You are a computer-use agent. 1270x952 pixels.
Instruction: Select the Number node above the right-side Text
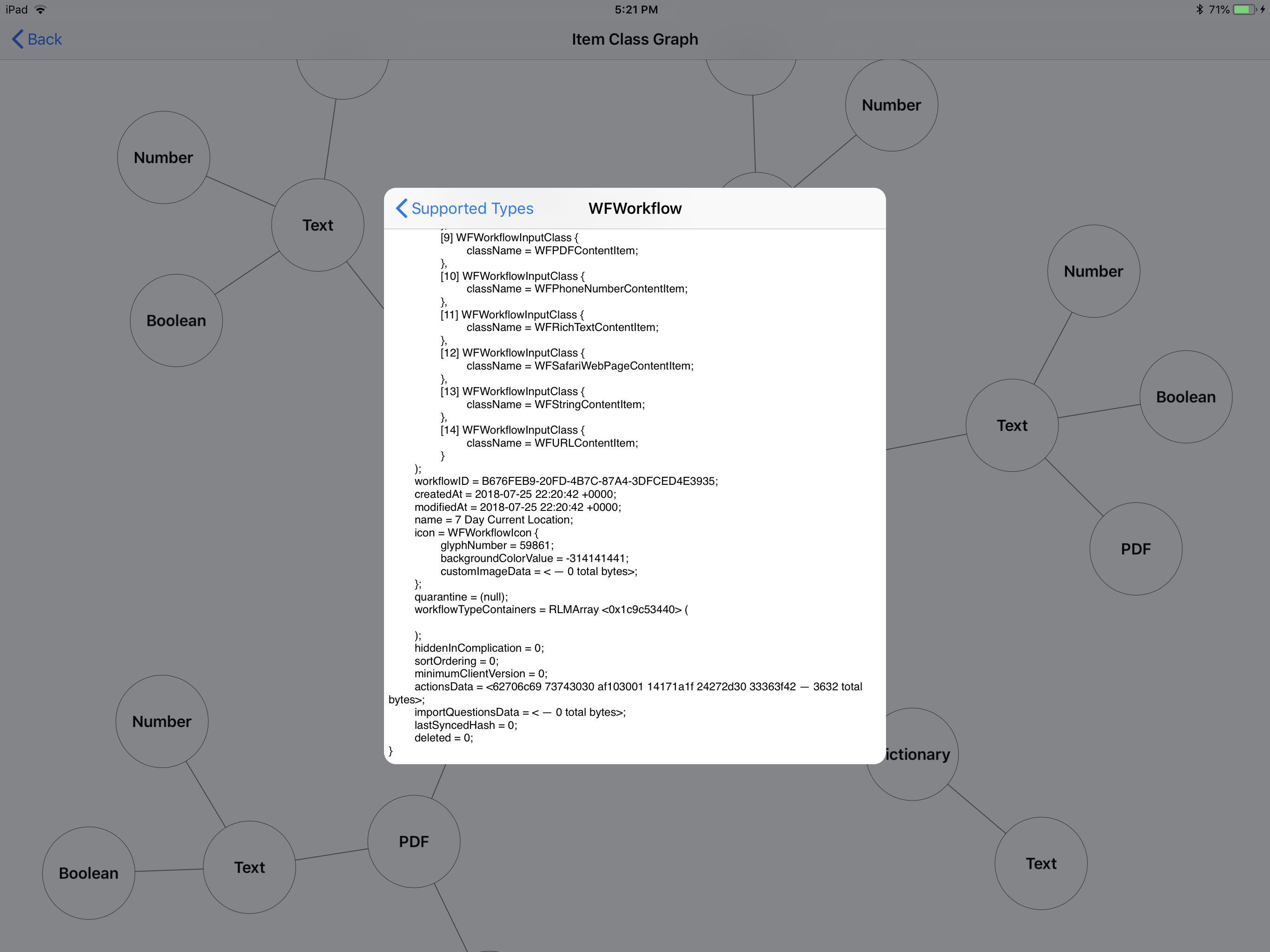[x=1094, y=271]
